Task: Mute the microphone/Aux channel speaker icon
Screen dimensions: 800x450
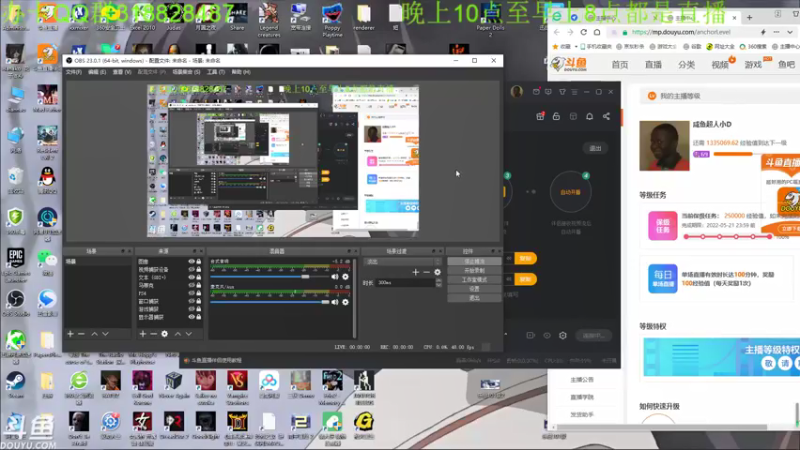Action: [x=335, y=302]
